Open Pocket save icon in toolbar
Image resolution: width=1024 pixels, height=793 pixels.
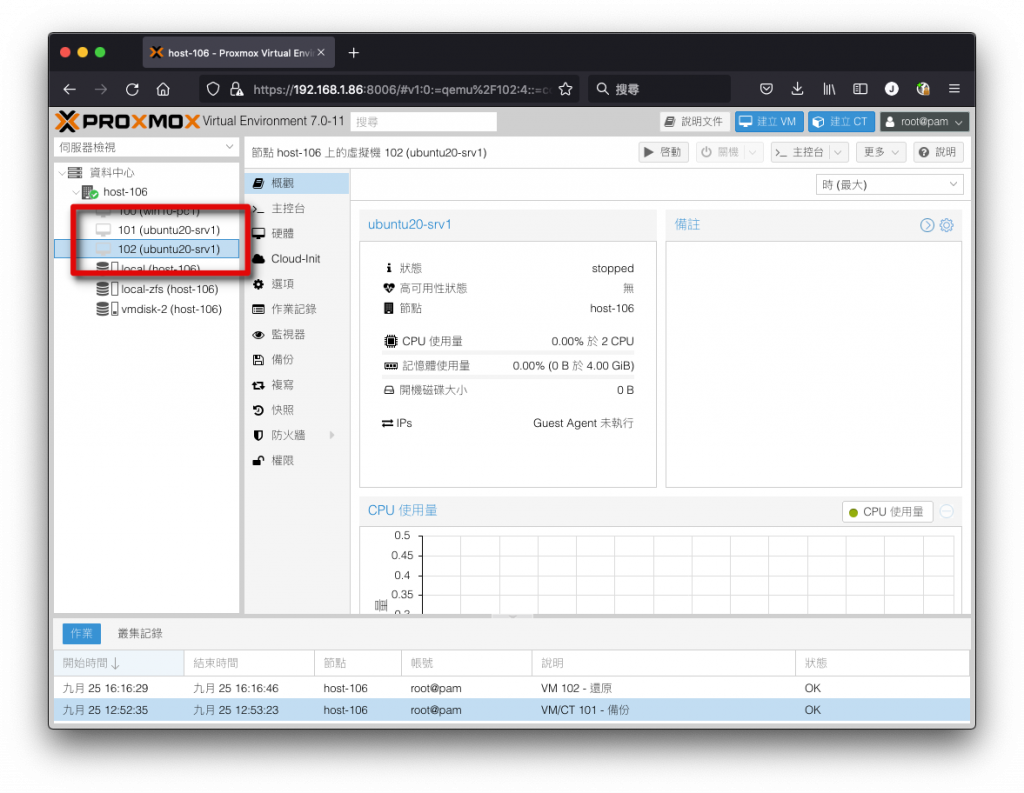tap(767, 89)
